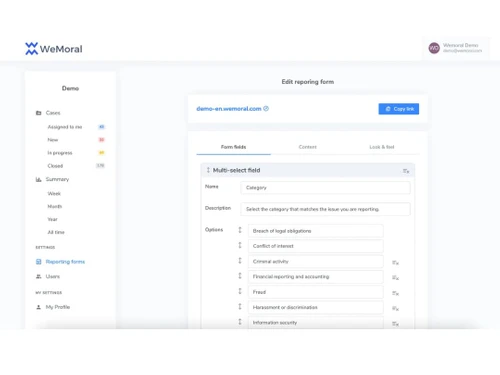Show Week summary

click(x=54, y=194)
